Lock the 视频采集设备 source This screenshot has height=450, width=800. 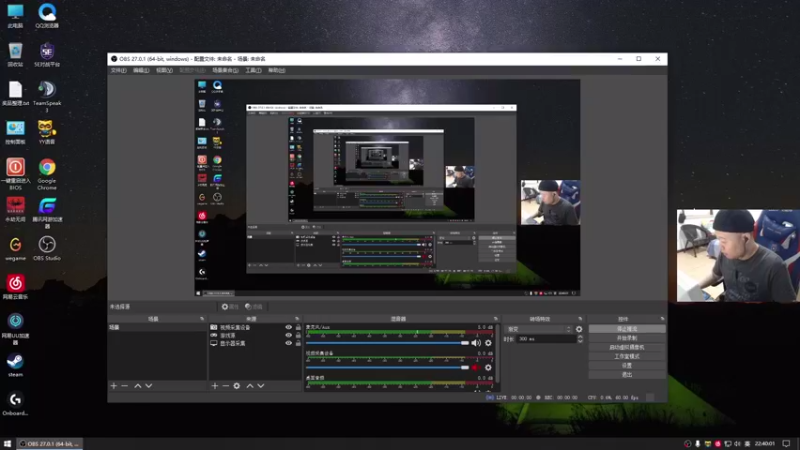tap(298, 328)
